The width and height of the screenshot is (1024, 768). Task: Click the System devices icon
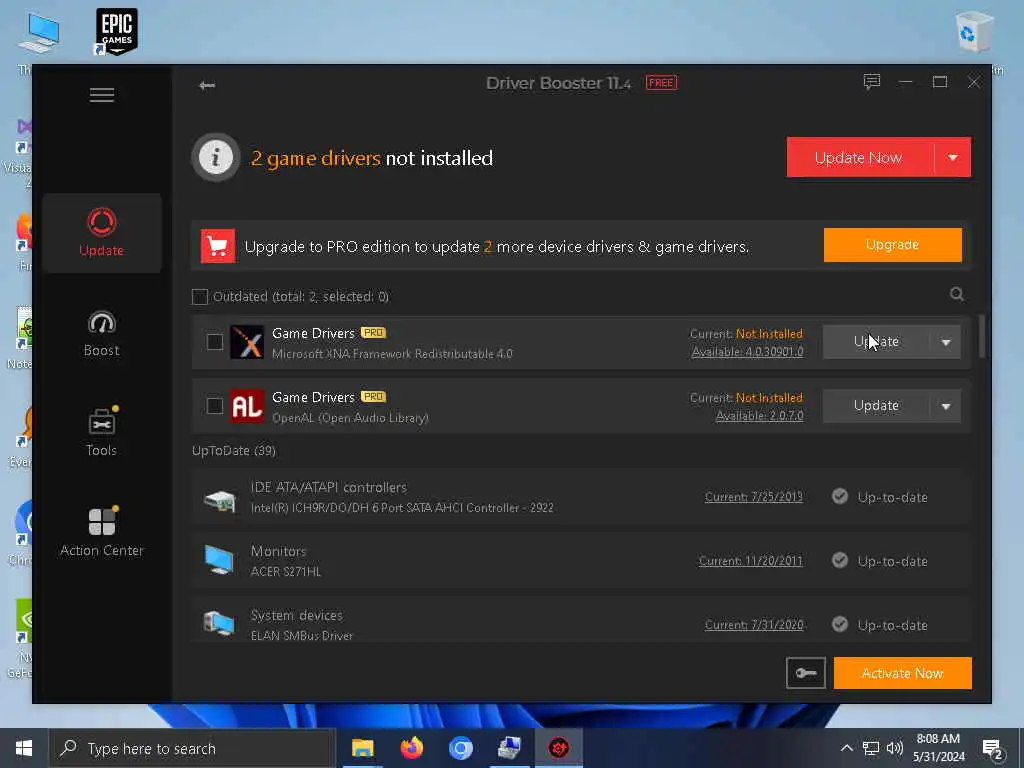tap(219, 623)
